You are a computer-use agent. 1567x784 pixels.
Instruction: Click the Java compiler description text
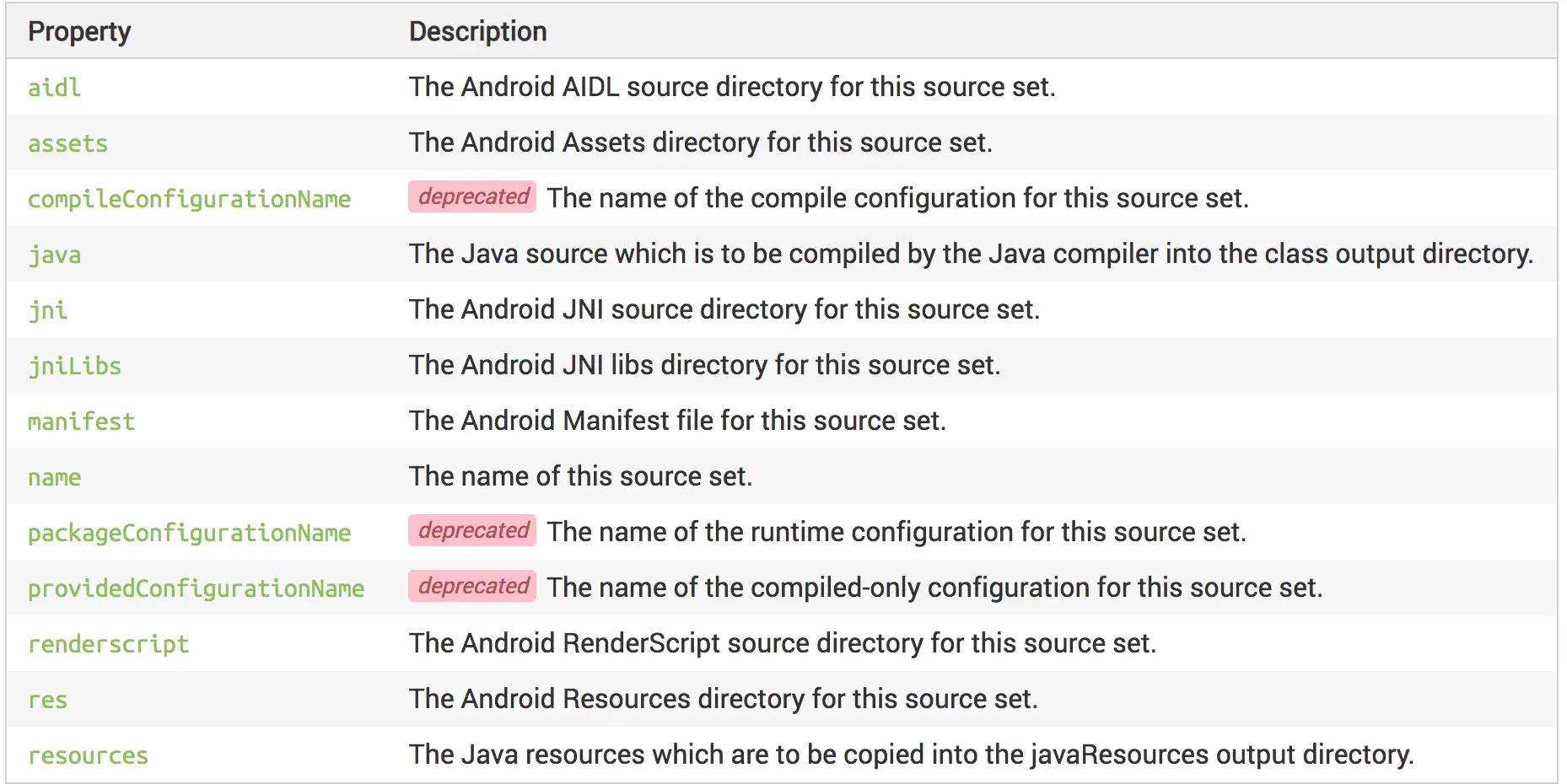(971, 254)
